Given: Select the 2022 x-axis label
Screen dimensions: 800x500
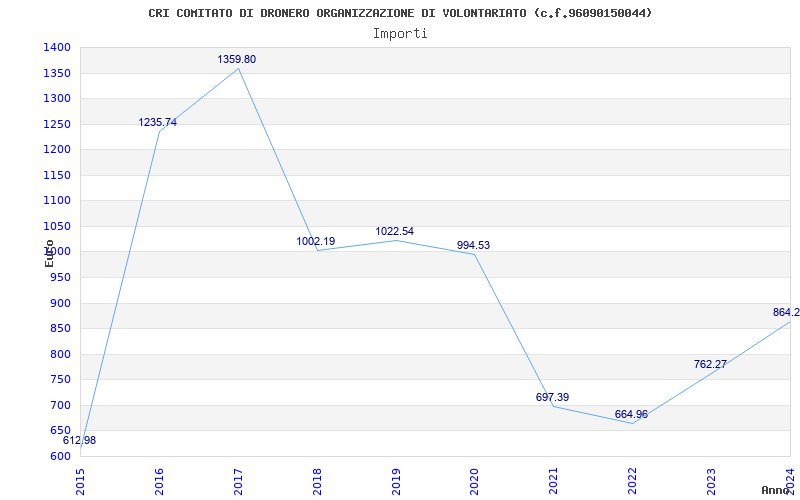Looking at the screenshot, I should click(633, 481).
